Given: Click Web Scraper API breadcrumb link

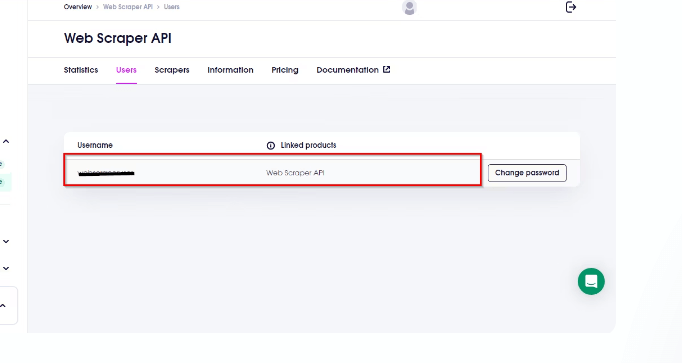Looking at the screenshot, I should coord(127,7).
